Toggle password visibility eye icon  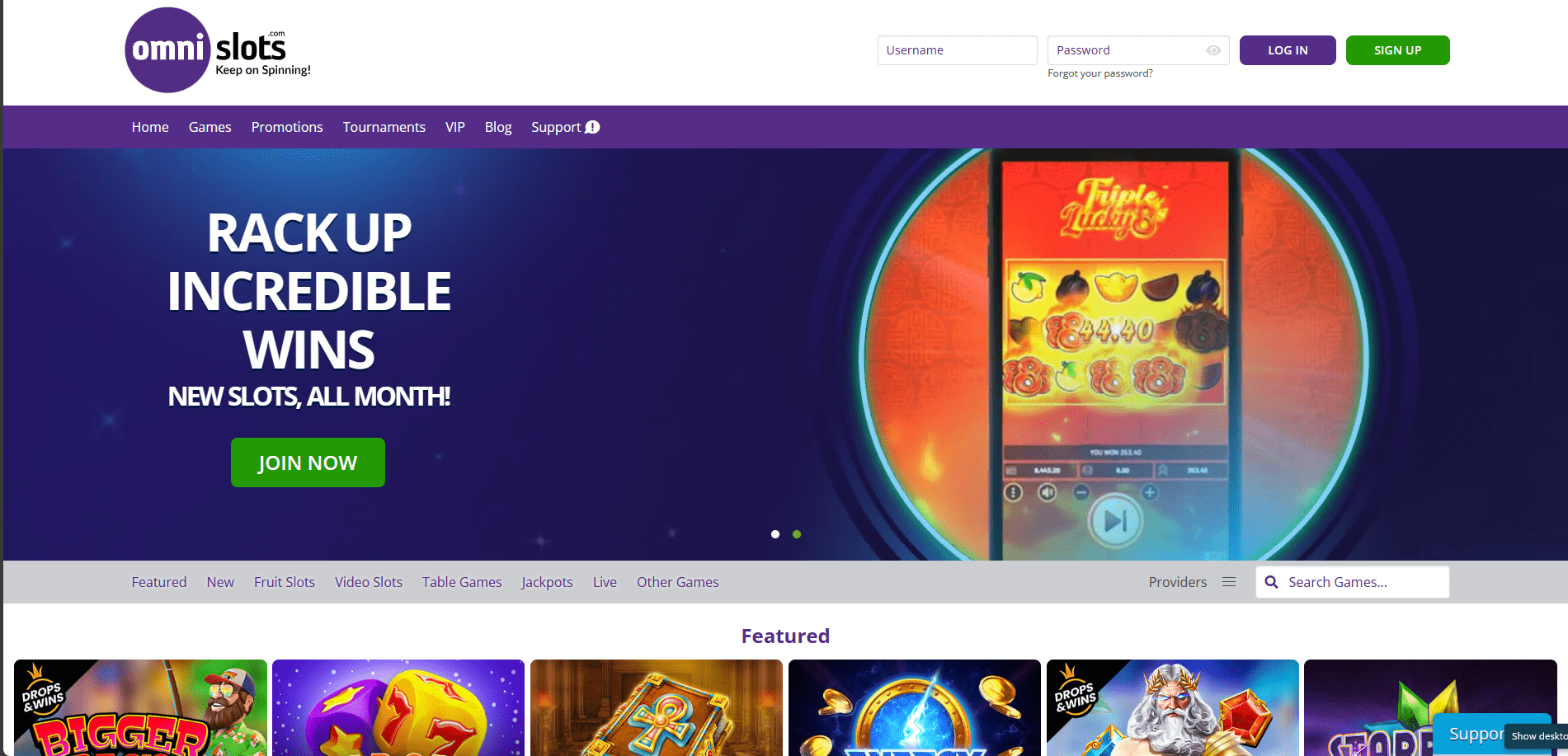[x=1213, y=50]
